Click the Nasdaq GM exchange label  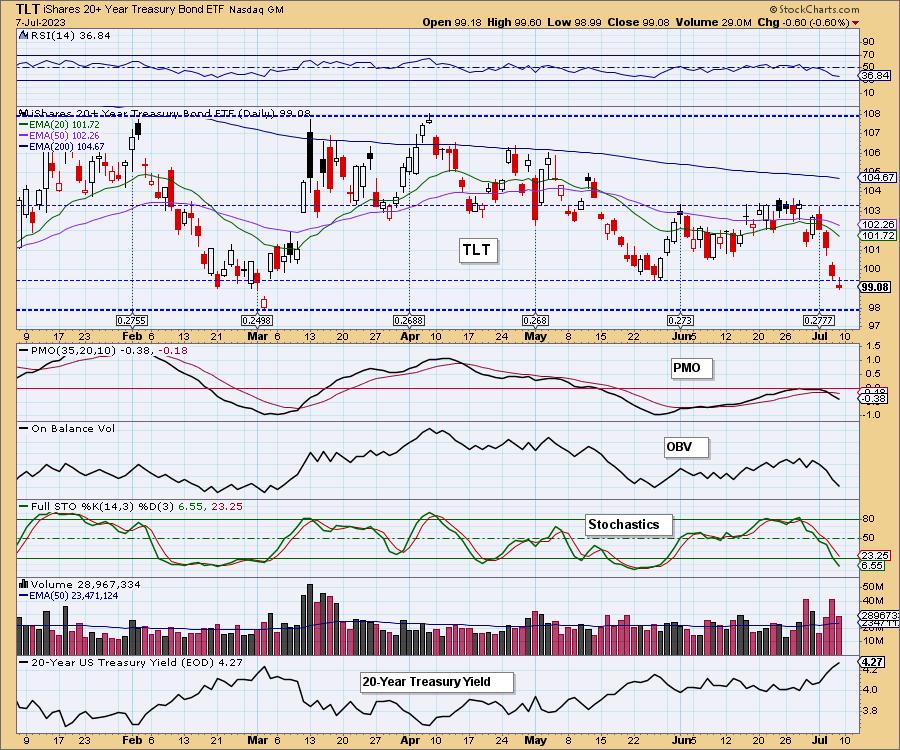tap(256, 10)
